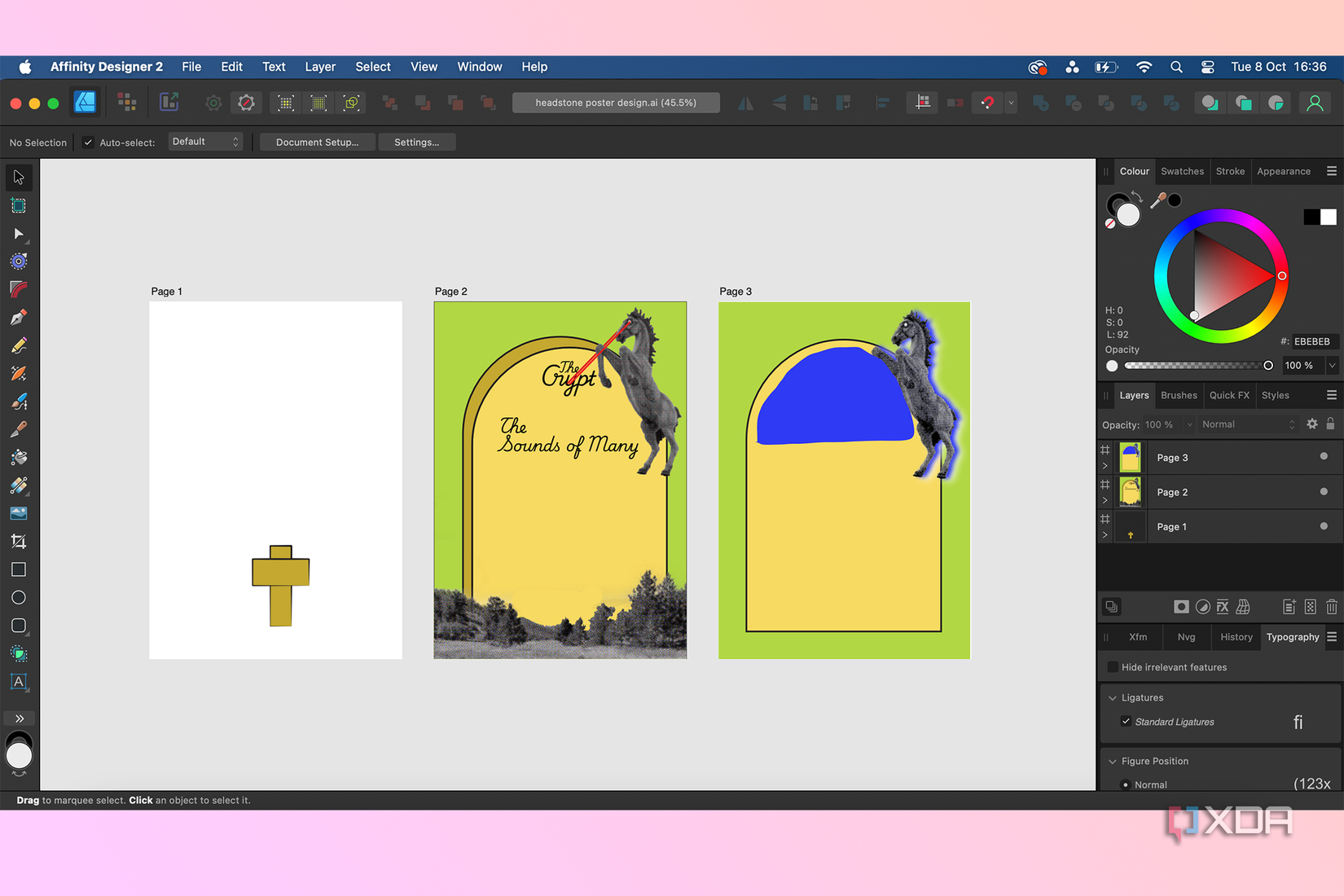1344x896 pixels.
Task: Delete the selected layer with the trash icon
Action: click(x=1332, y=607)
